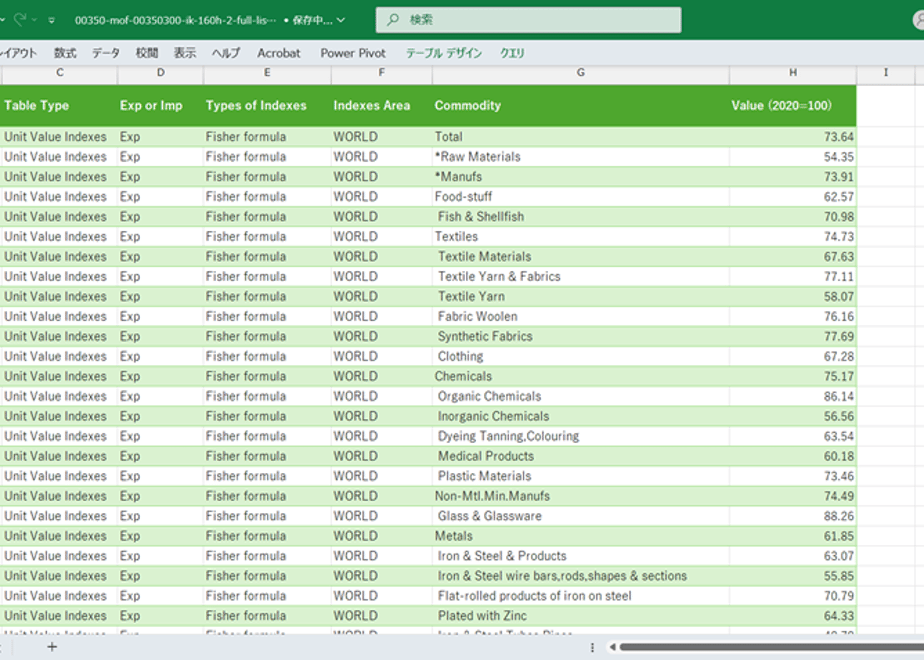Open the Power Pivot tab

coord(353,53)
